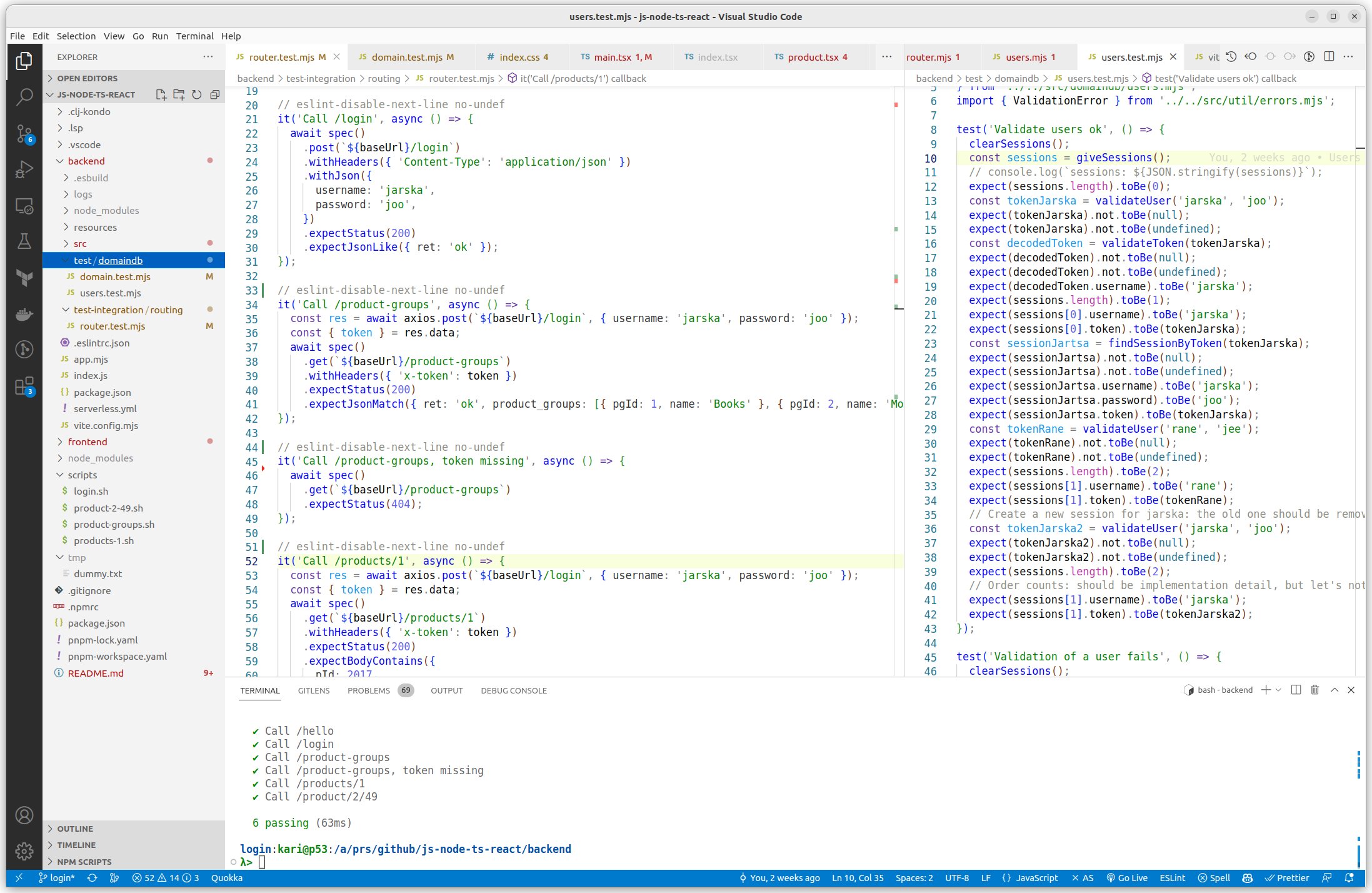The image size is (1372, 893).
Task: Click UTF-8 encoding selector
Action: pos(956,878)
